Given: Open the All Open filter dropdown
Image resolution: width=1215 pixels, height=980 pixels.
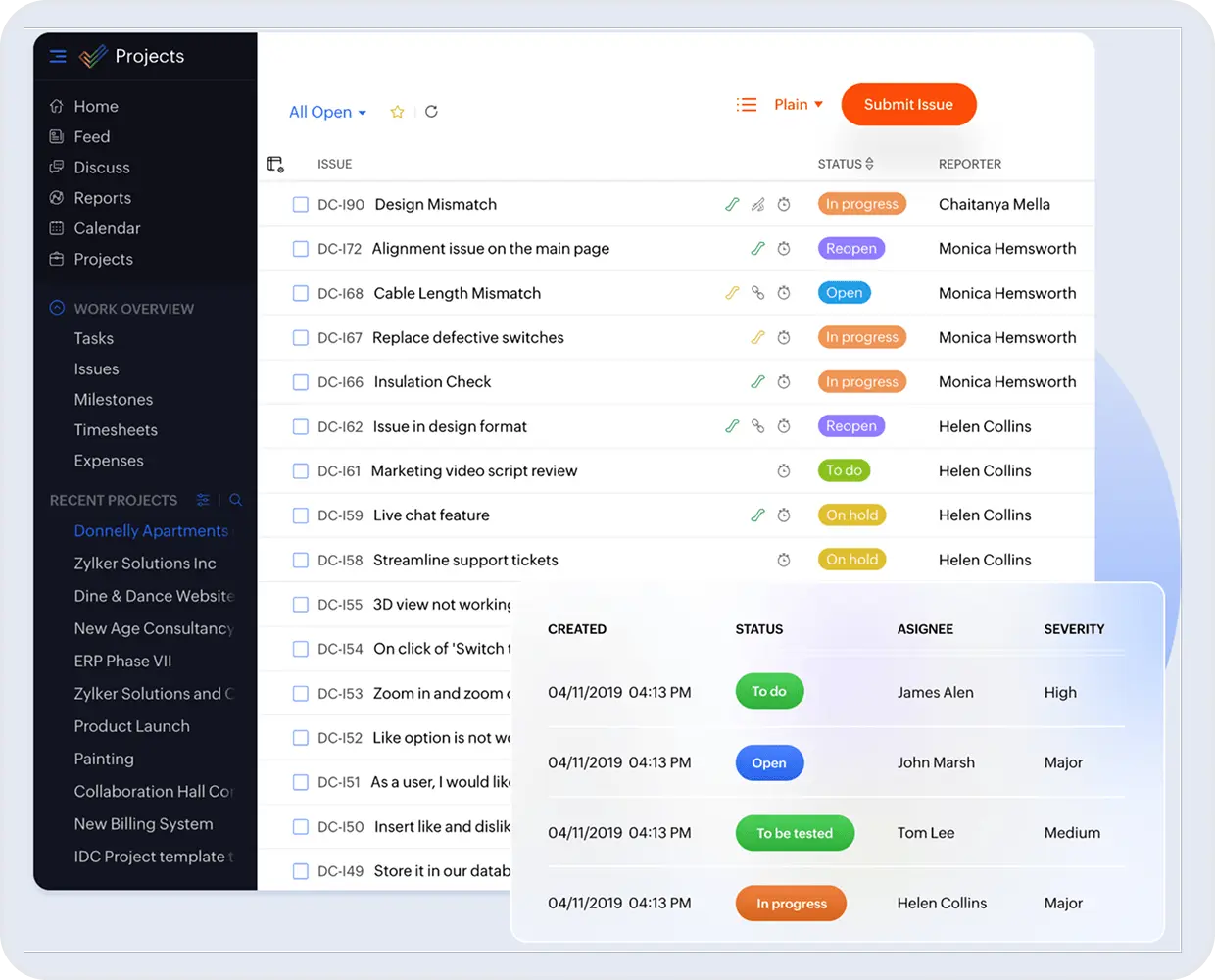Looking at the screenshot, I should pos(327,112).
